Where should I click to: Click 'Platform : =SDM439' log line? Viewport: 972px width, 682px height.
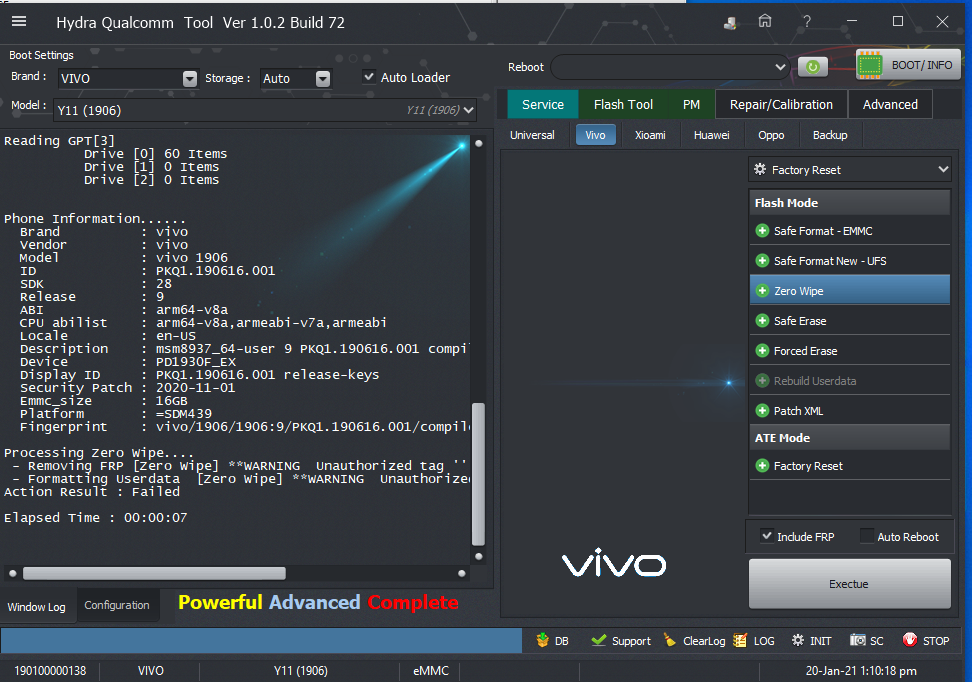coord(115,414)
